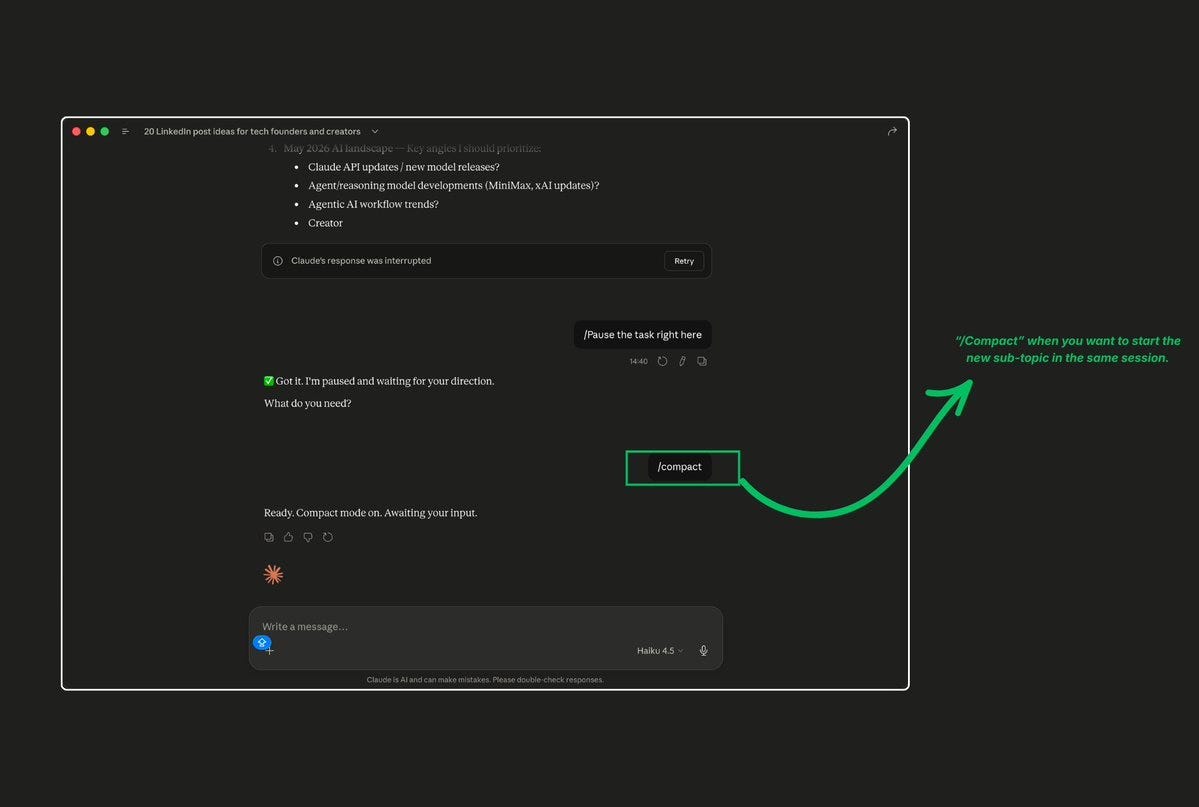
Task: Focus the 'Write a message…' input
Action: pos(485,626)
